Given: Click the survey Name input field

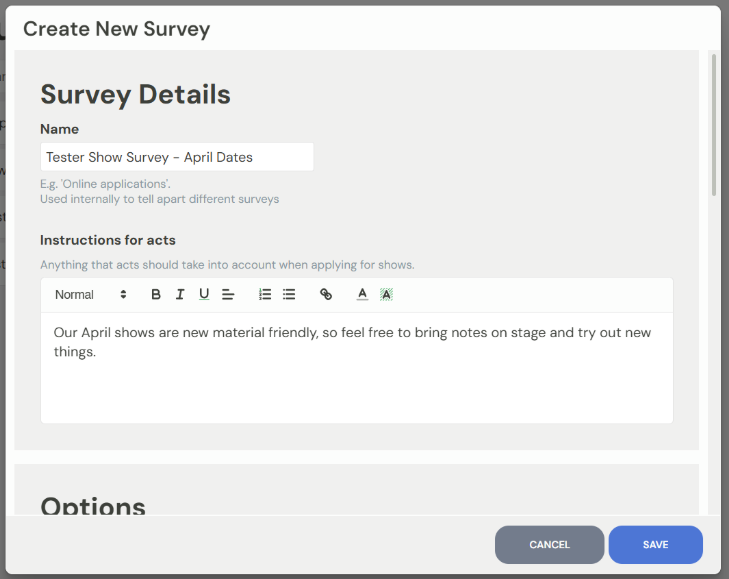Looking at the screenshot, I should [x=177, y=157].
